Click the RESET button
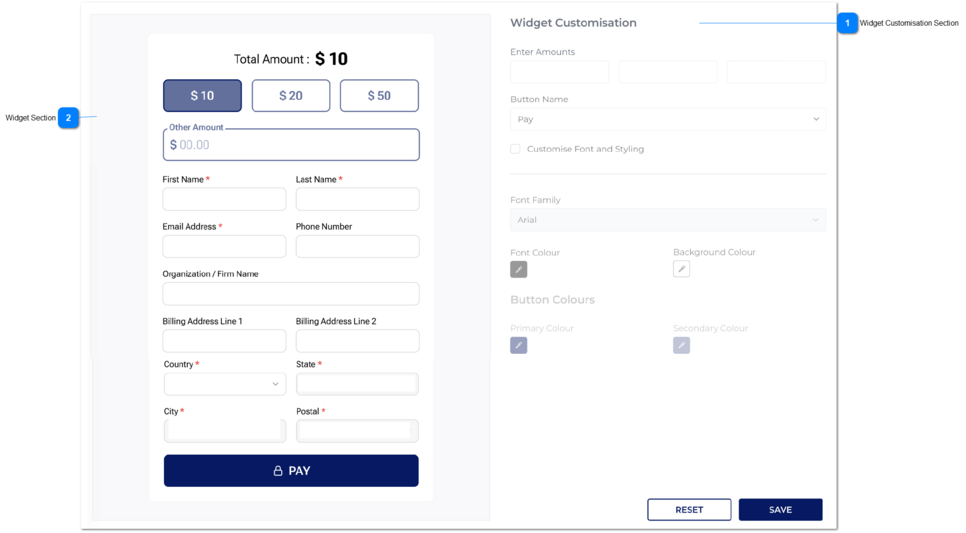This screenshot has width=966, height=533. tap(689, 510)
